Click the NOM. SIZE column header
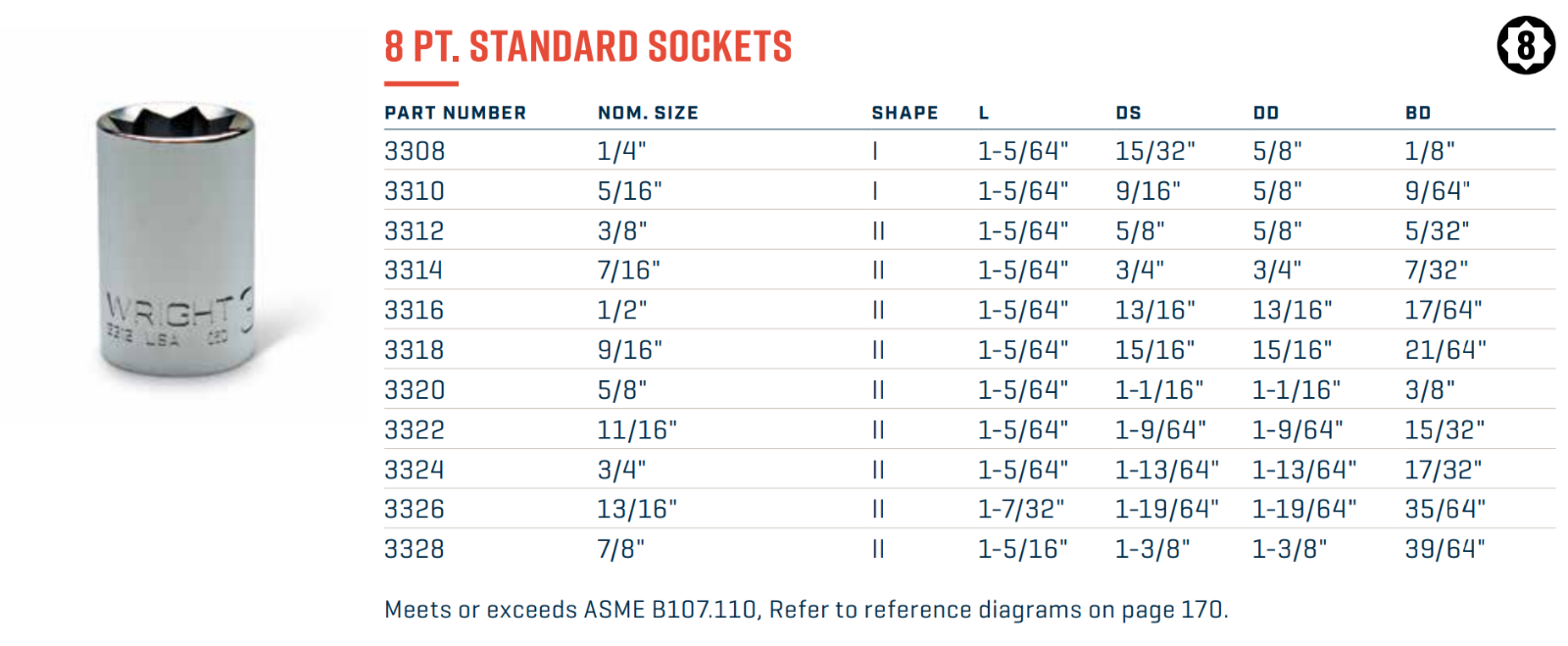Screen dimensions: 1568x646 click(x=648, y=113)
